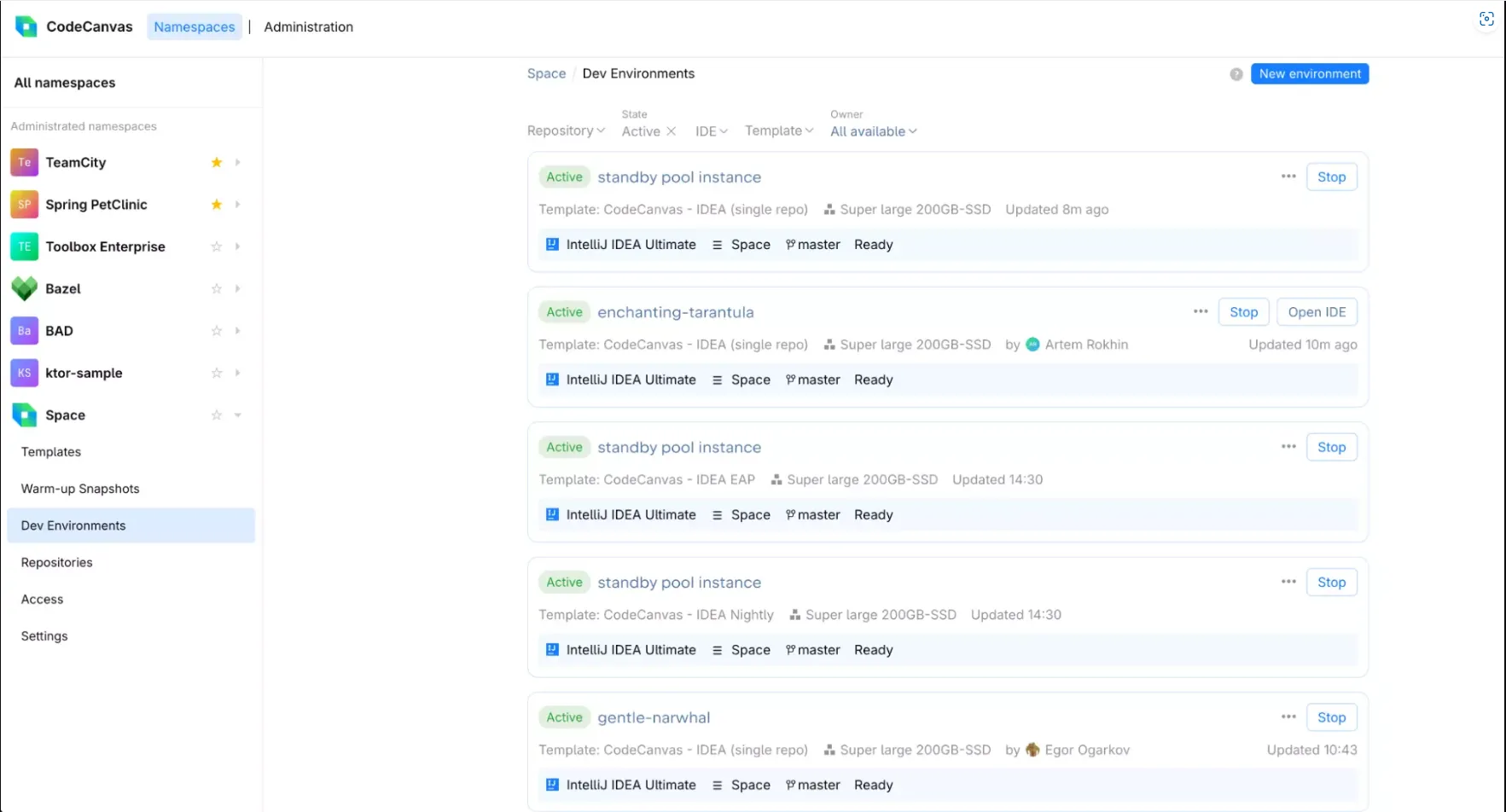Click the Bazel namespace icon
Viewport: 1506px width, 812px height.
point(24,288)
